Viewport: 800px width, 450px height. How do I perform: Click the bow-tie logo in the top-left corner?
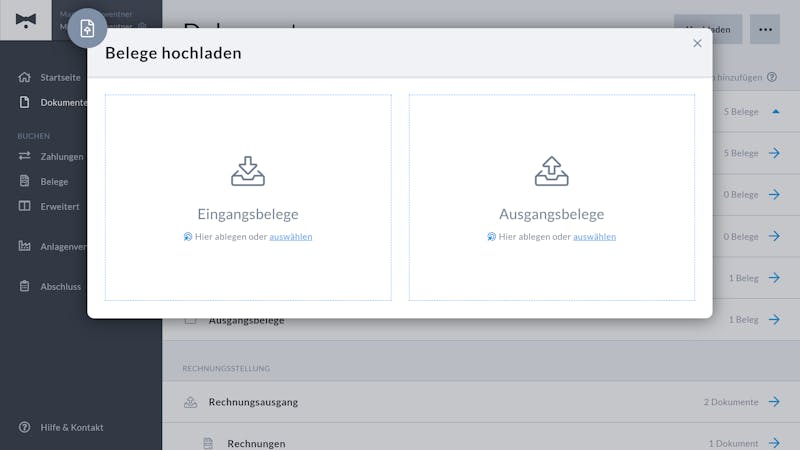(x=26, y=20)
